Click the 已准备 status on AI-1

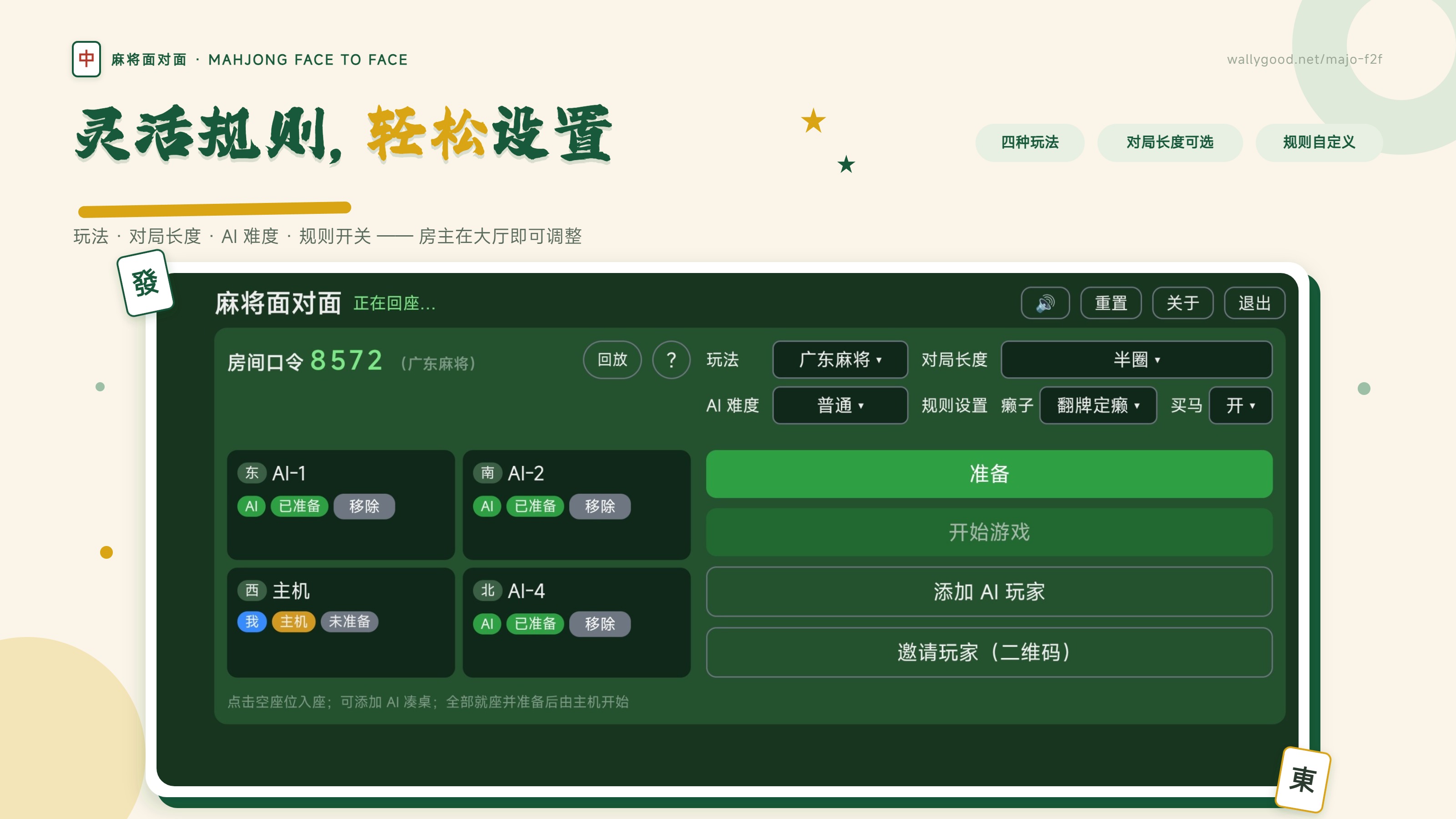(x=299, y=506)
